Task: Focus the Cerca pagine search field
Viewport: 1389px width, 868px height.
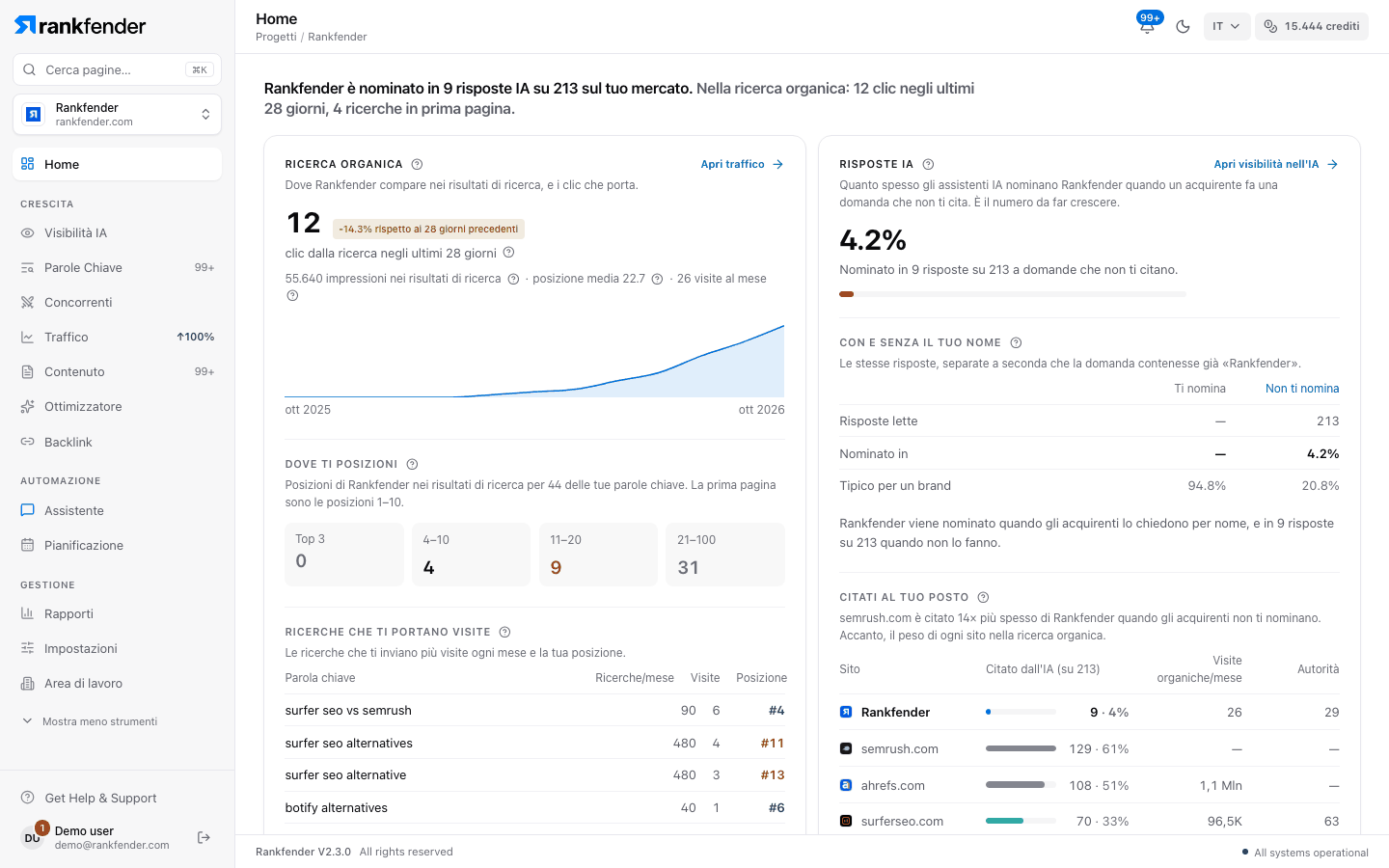Action: 117,69
